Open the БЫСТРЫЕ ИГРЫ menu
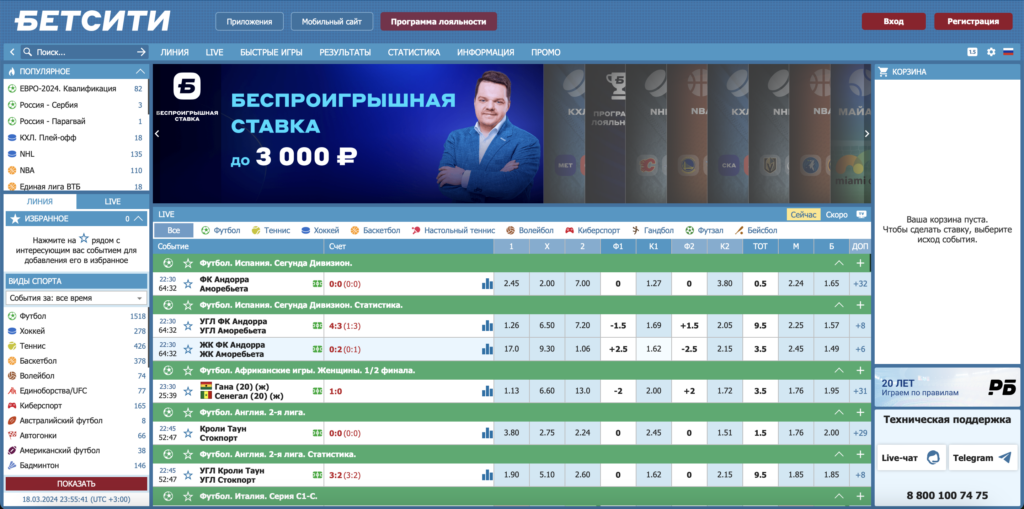The height and width of the screenshot is (509, 1024). (x=271, y=52)
